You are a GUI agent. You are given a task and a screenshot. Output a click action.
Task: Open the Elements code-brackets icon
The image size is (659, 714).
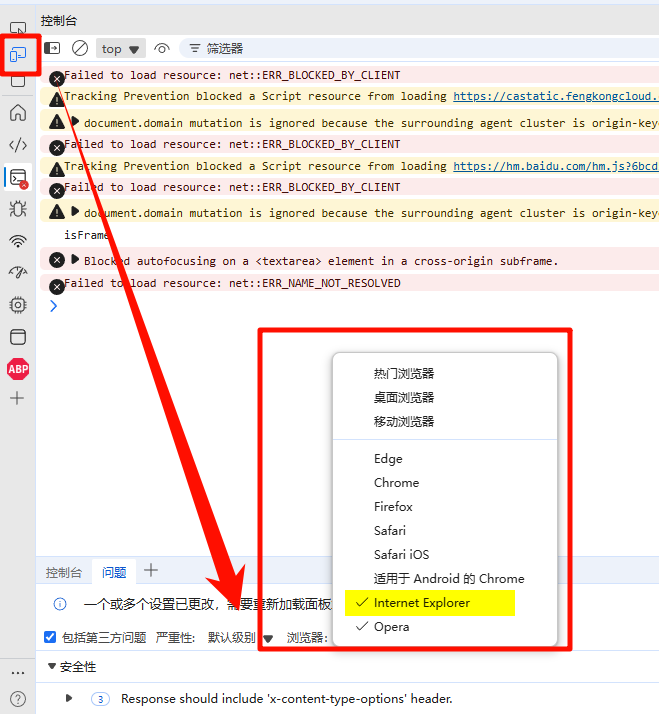pos(18,145)
